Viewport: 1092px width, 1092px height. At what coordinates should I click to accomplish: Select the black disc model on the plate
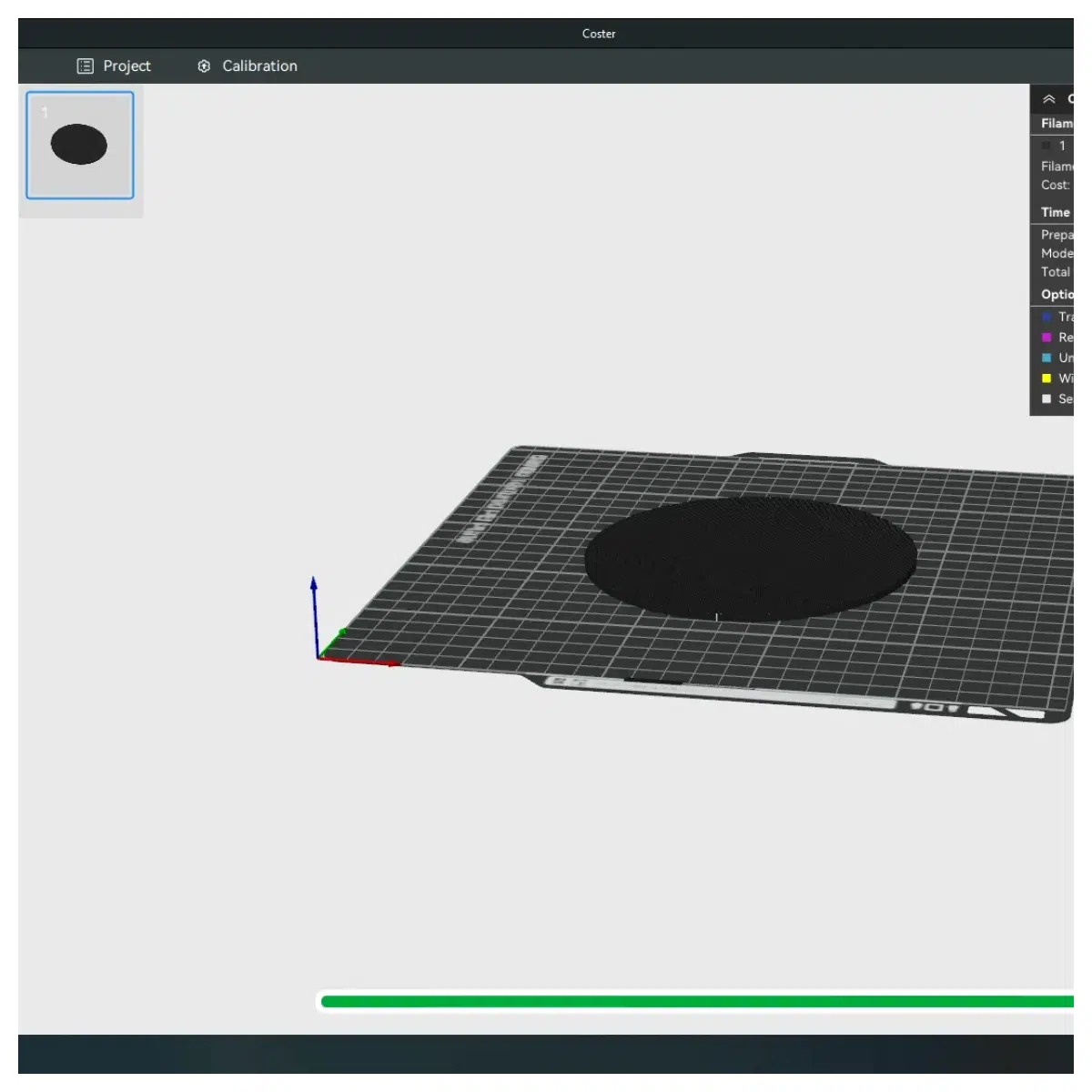(751, 559)
